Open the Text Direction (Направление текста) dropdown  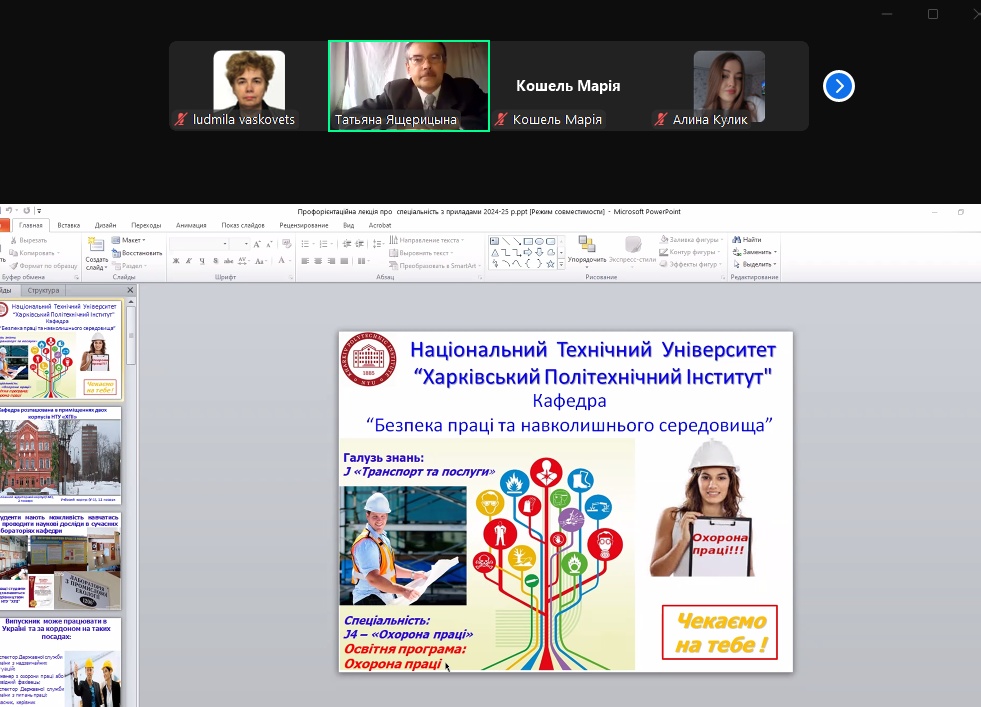point(427,240)
